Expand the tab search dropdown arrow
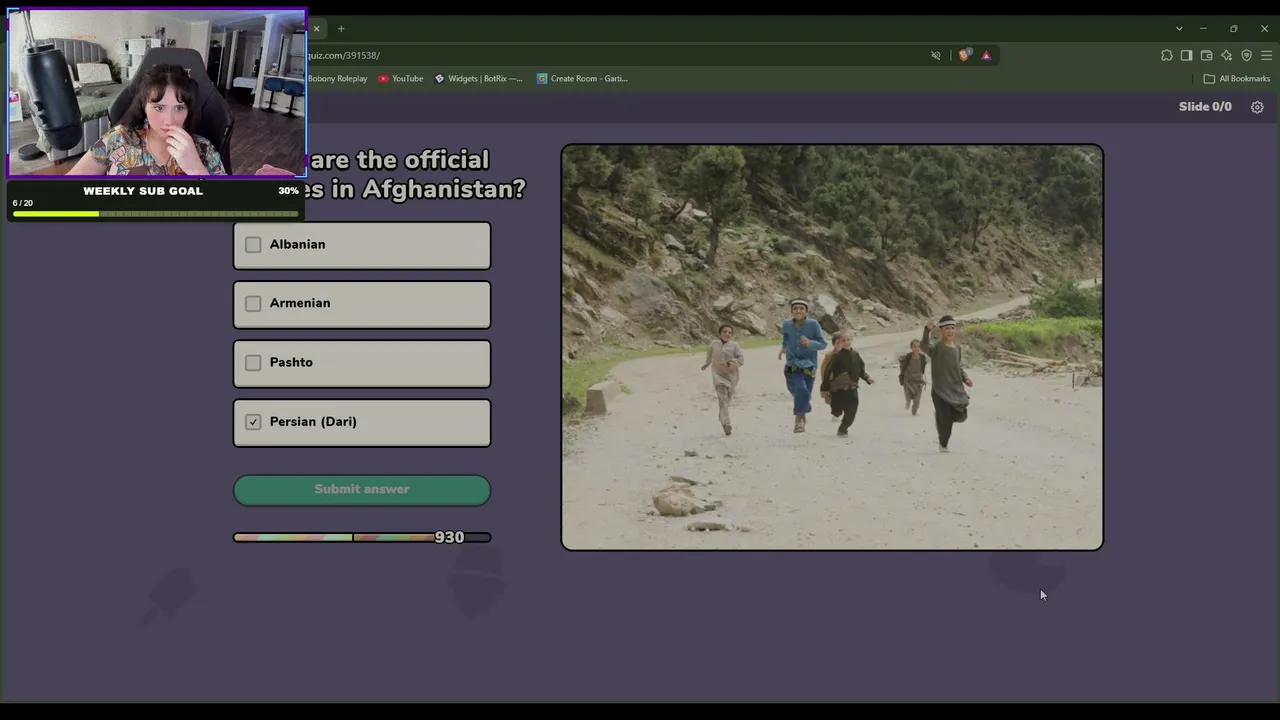The image size is (1280, 720). (x=1179, y=29)
